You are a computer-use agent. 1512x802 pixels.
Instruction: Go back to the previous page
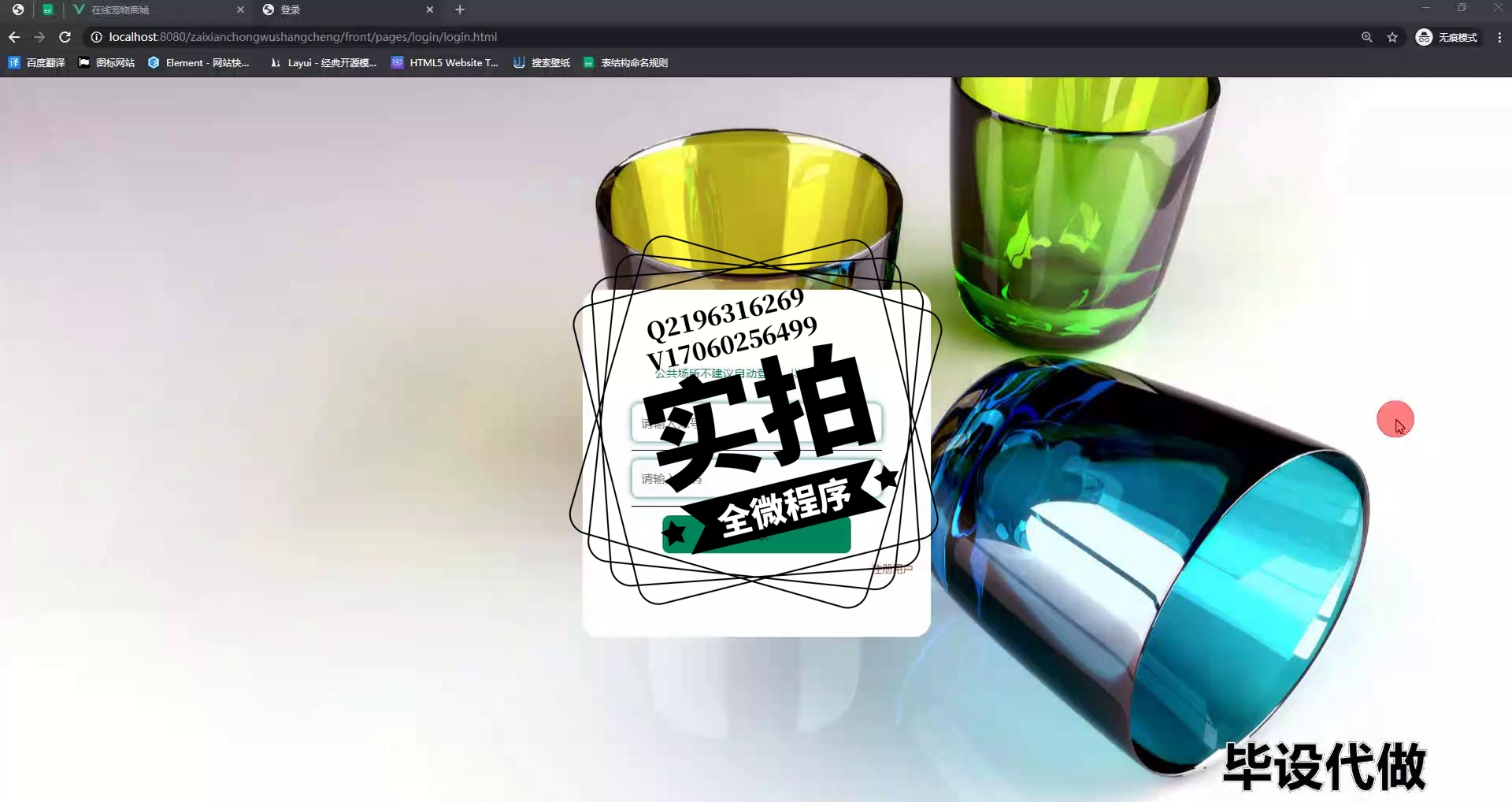14,37
